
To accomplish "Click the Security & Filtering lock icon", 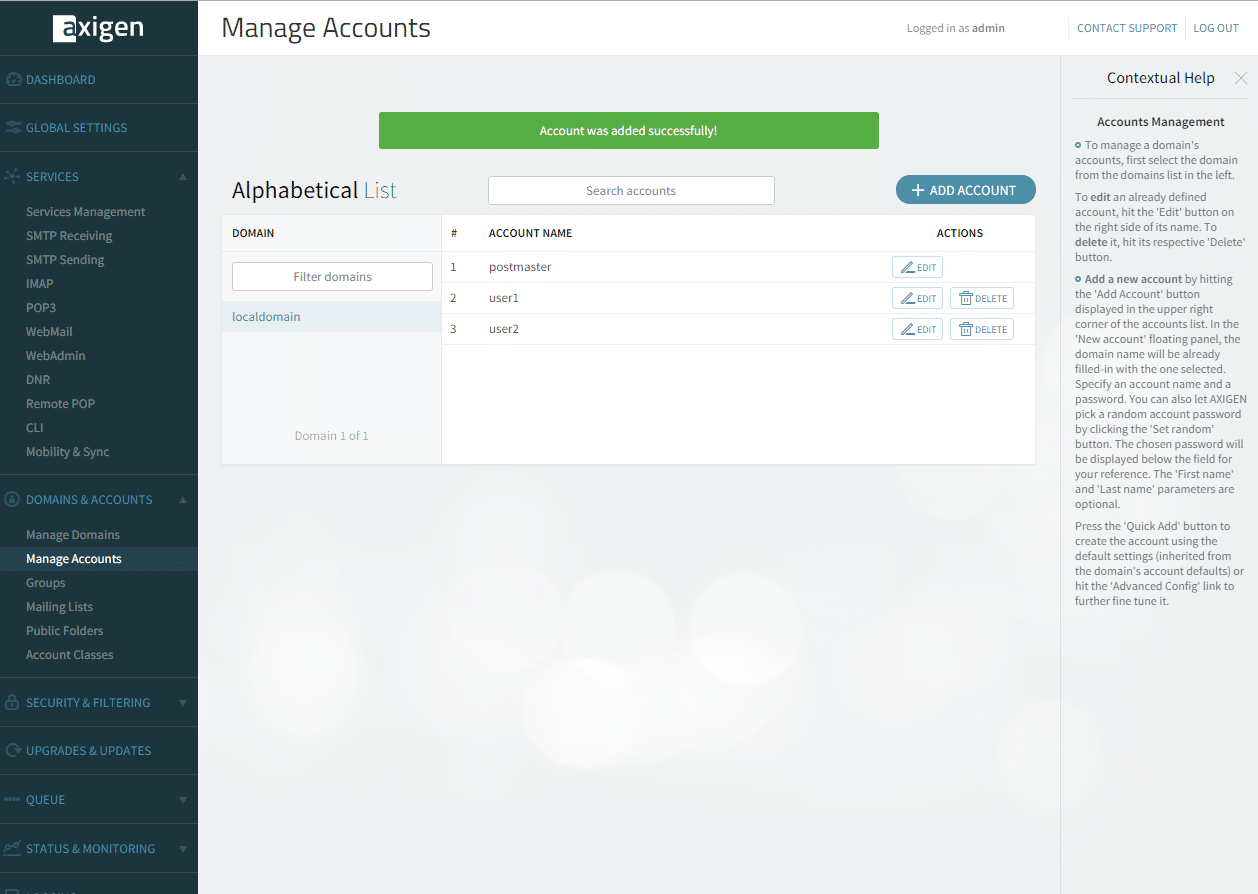I will point(12,702).
